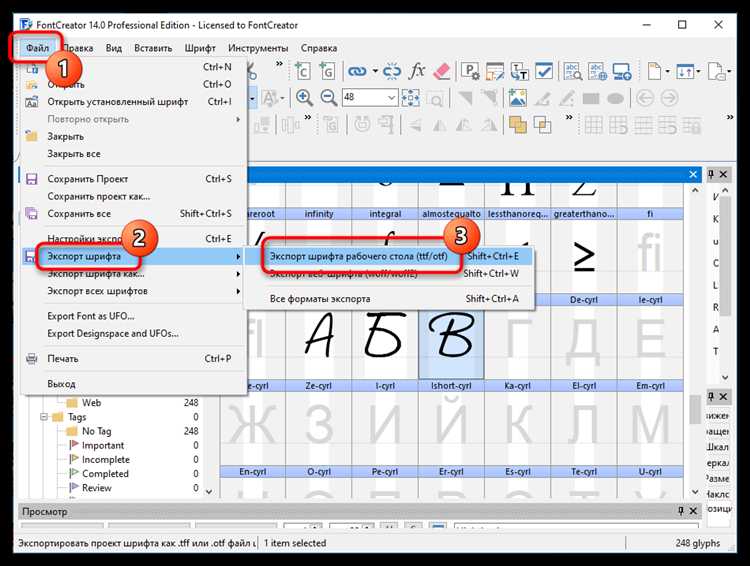This screenshot has width=750, height=566.
Task: Click the unlink broken chain icon
Action: coord(392,72)
